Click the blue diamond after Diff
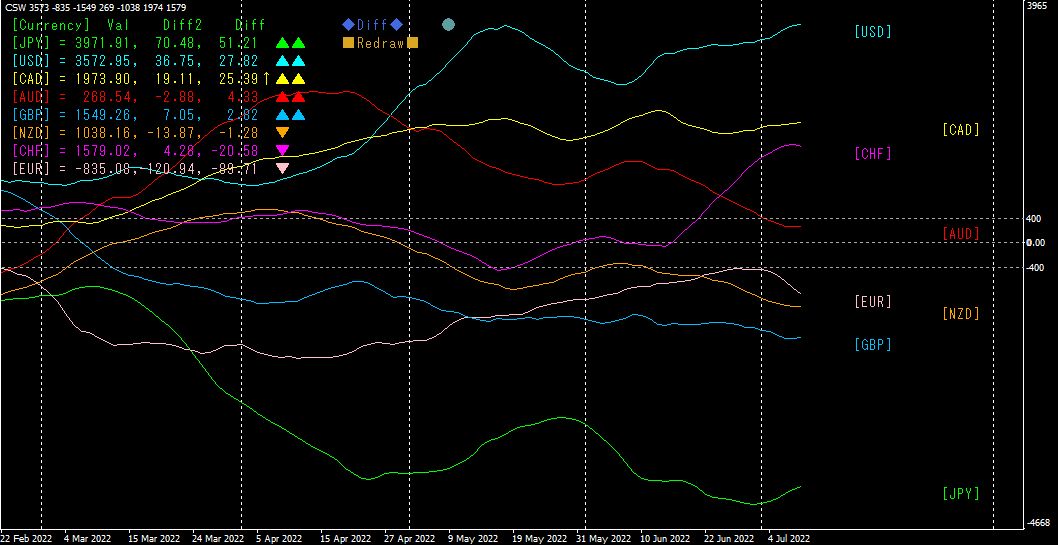The height and width of the screenshot is (545, 1058). click(x=396, y=25)
